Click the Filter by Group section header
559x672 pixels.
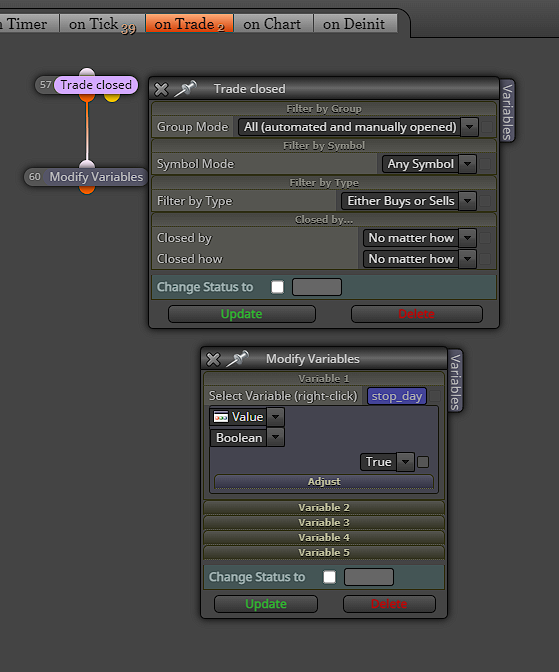[x=324, y=108]
